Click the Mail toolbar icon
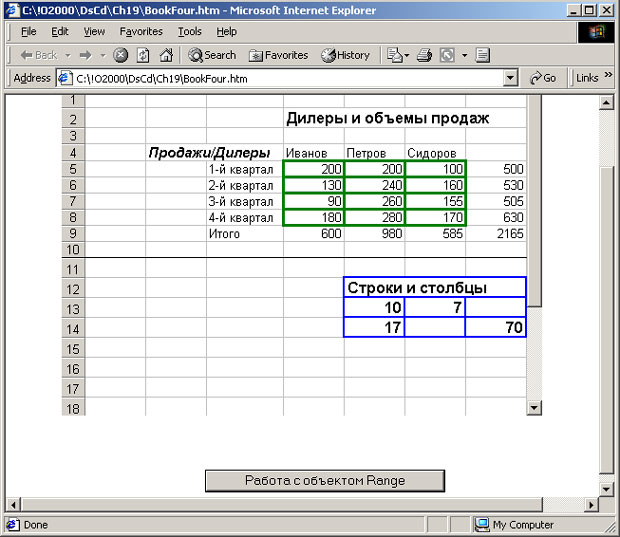 [x=395, y=55]
